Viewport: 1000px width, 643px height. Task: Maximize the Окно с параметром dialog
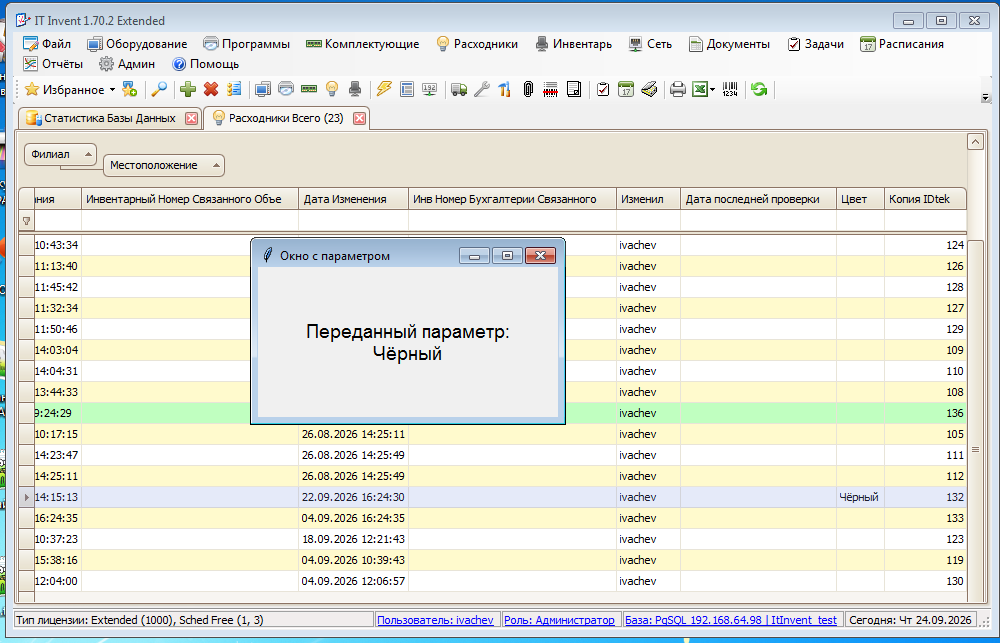click(508, 256)
